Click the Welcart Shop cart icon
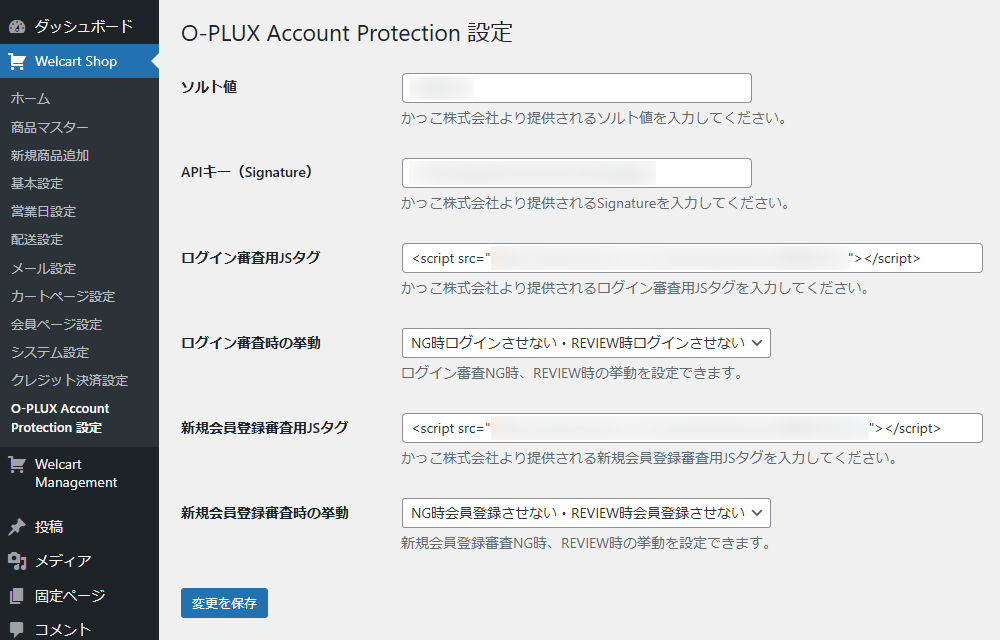This screenshot has height=640, width=1000. click(17, 61)
